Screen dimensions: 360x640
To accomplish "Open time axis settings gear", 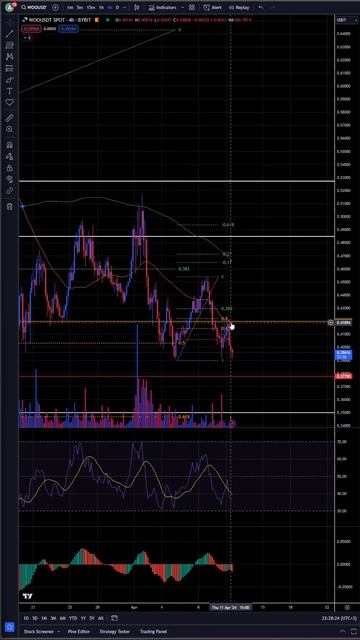I will click(x=347, y=607).
